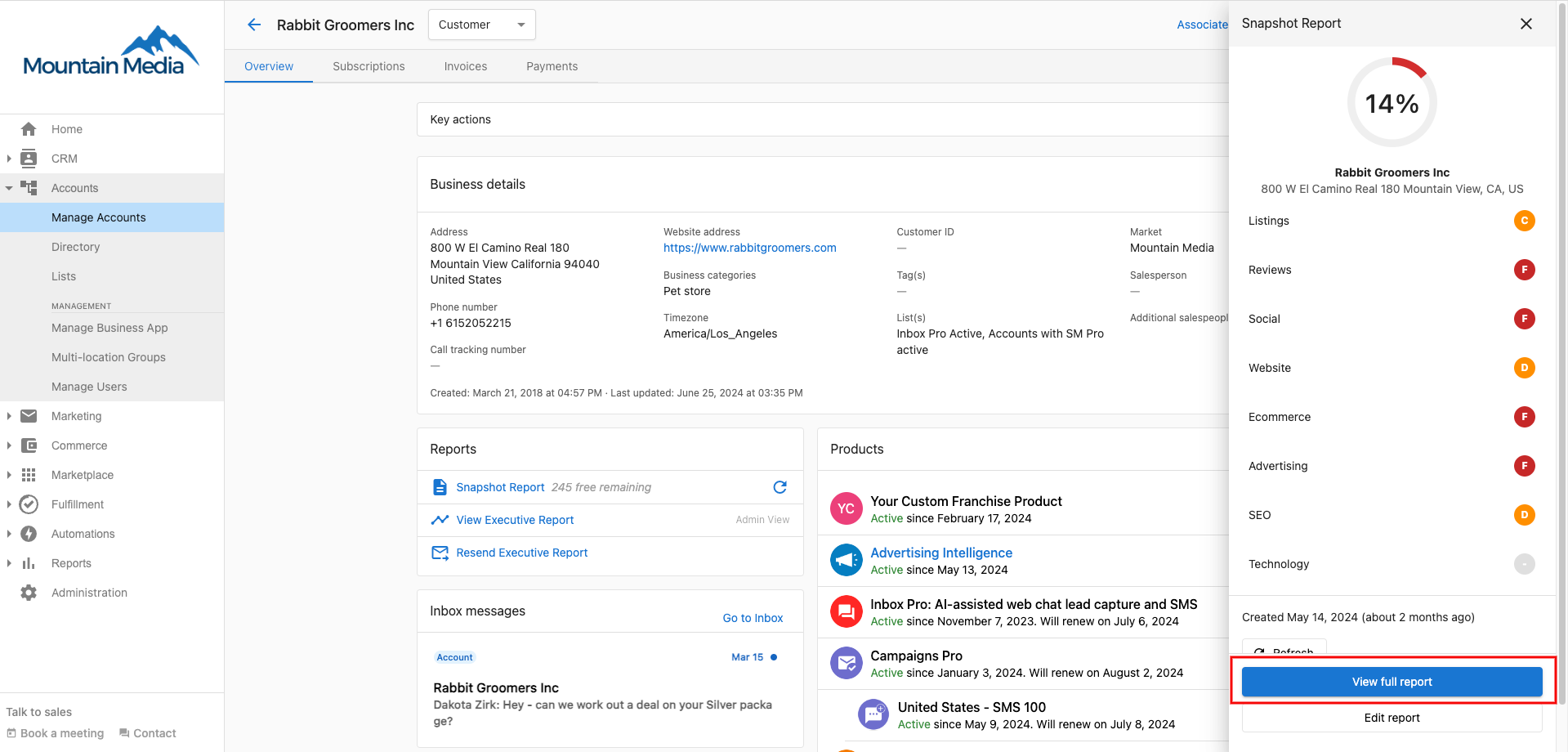The width and height of the screenshot is (1568, 752).
Task: Click the Mountain Media logo
Action: point(111,51)
